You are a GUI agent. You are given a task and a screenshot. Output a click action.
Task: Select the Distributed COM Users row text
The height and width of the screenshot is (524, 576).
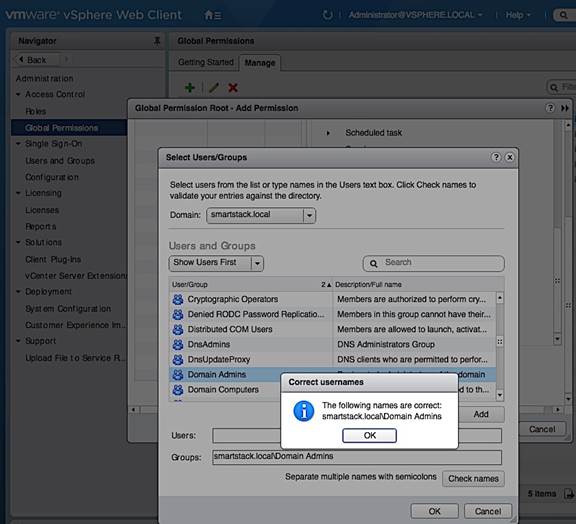(x=230, y=329)
